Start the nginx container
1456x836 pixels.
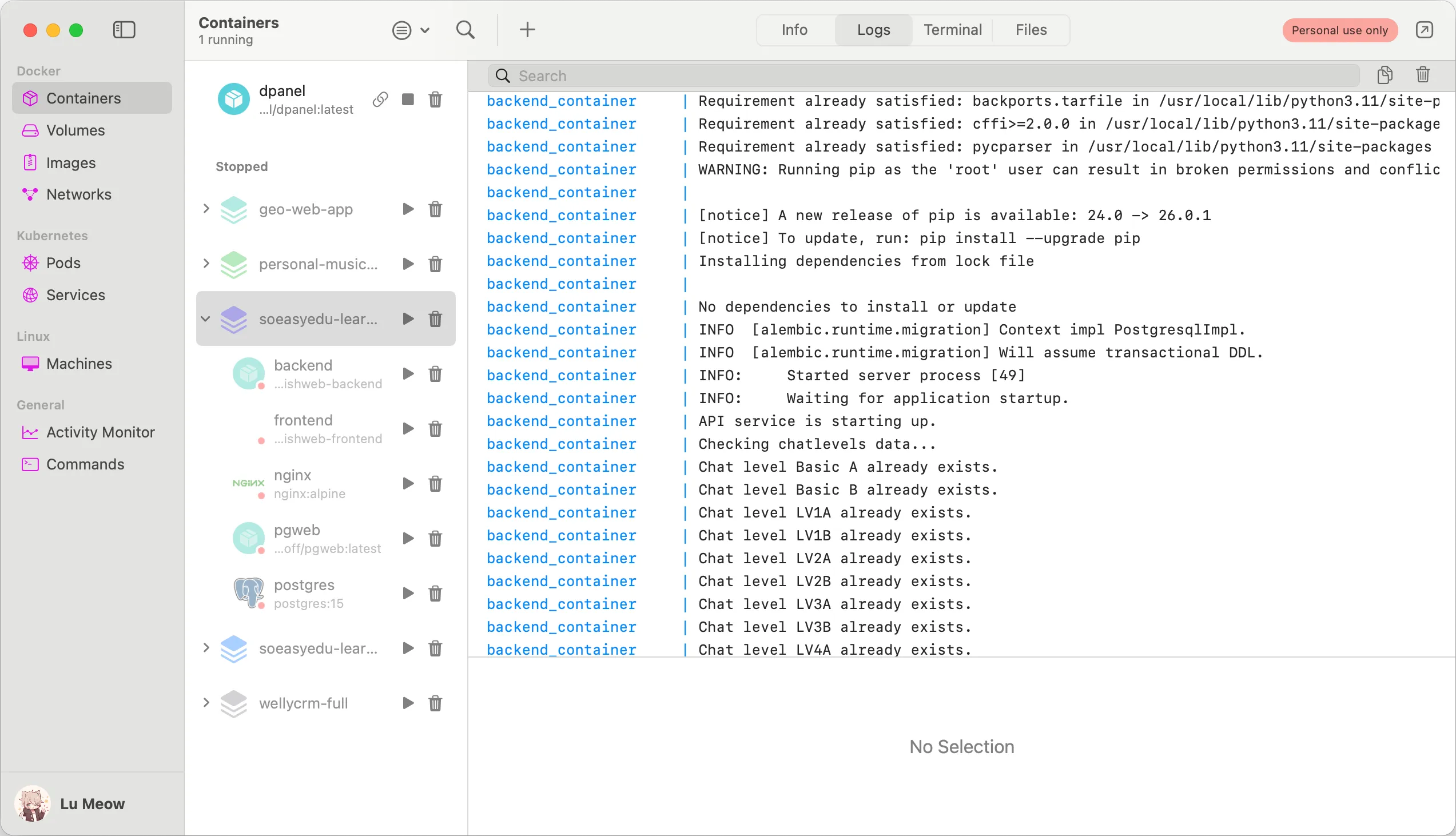pos(408,483)
